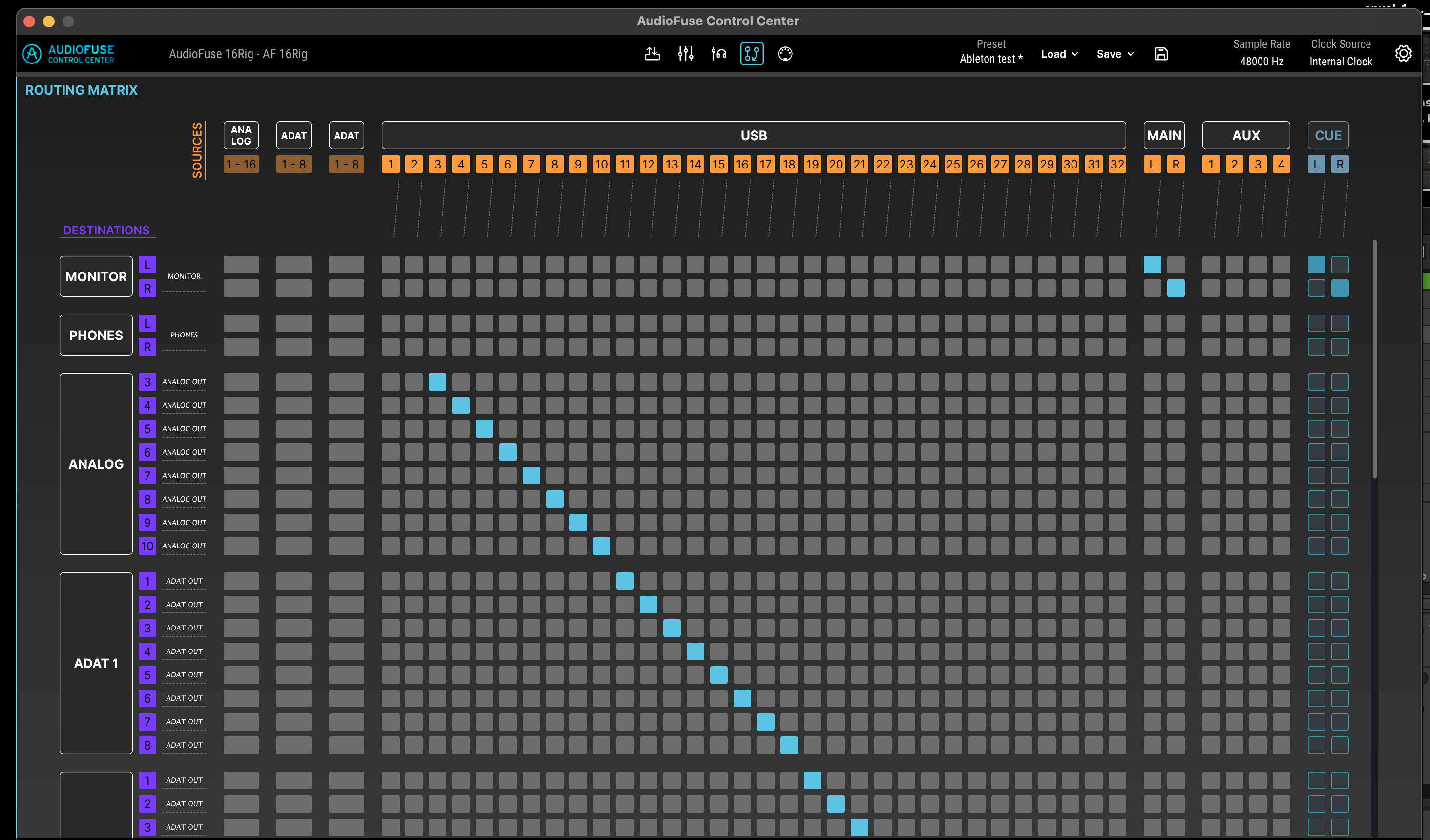Viewport: 1430px width, 840px height.
Task: Click the matrix vertical scrollbar
Action: pos(1374,358)
